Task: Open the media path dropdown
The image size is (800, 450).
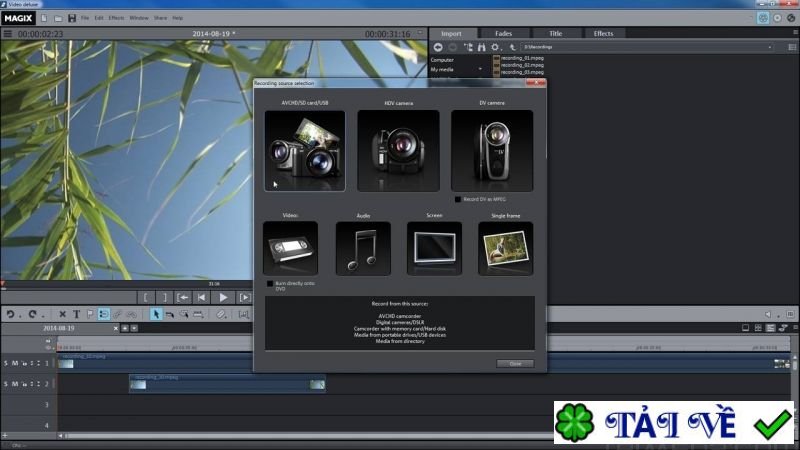Action: pos(770,47)
